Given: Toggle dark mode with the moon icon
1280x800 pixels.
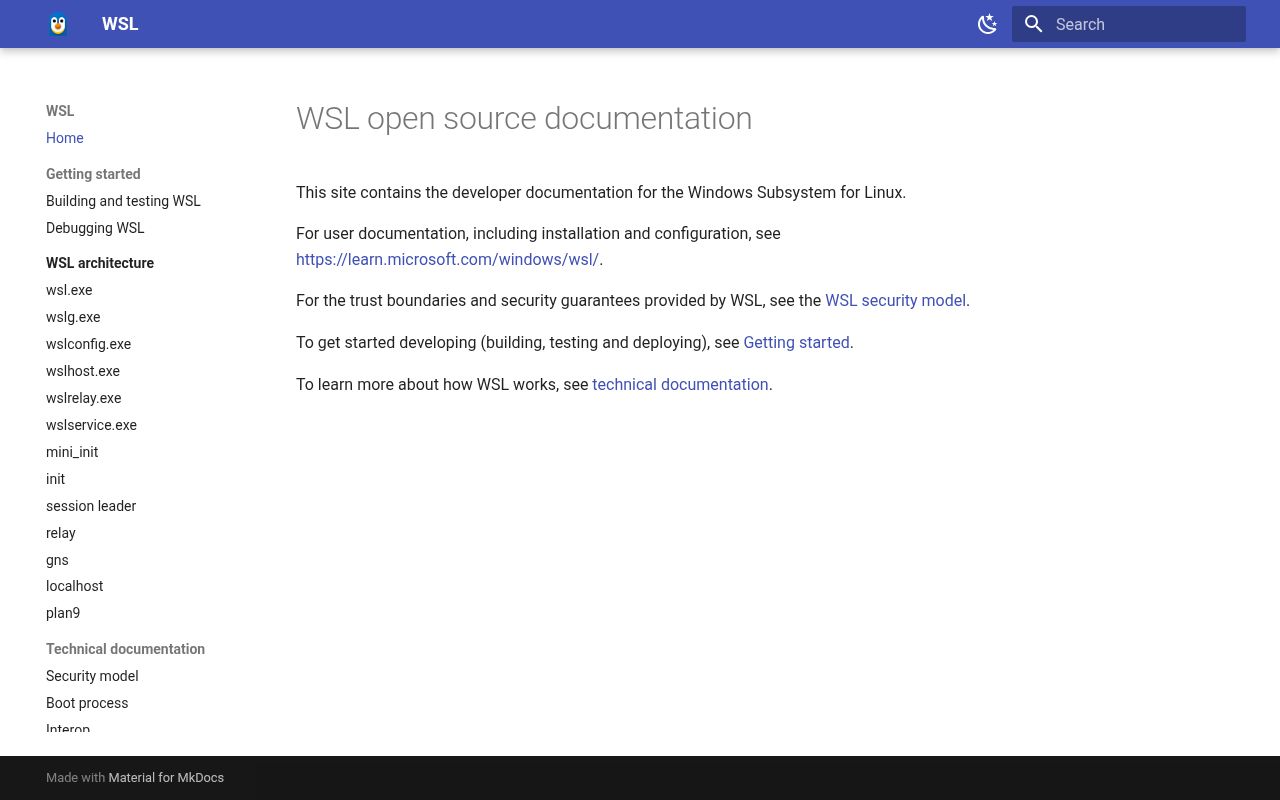Looking at the screenshot, I should pyautogui.click(x=987, y=24).
